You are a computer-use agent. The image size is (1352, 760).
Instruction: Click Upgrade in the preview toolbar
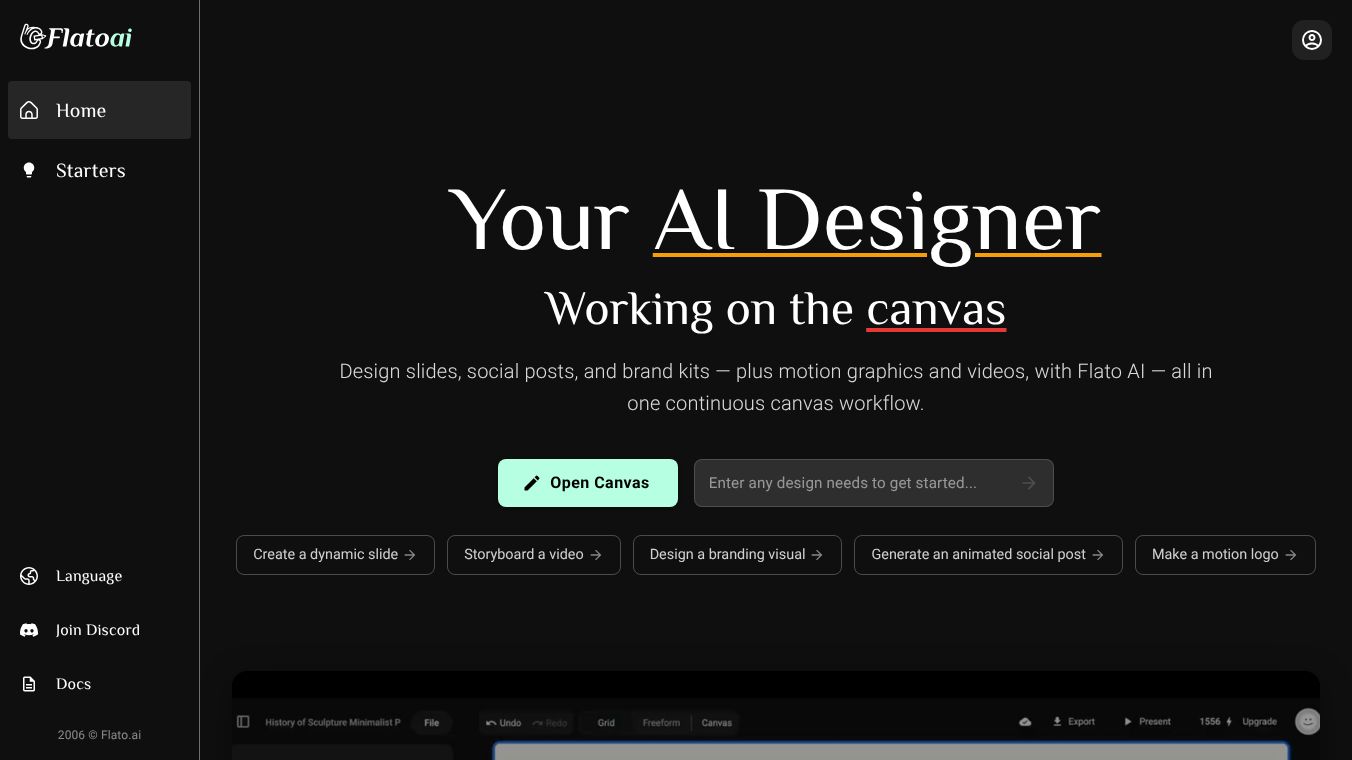pyautogui.click(x=1259, y=722)
